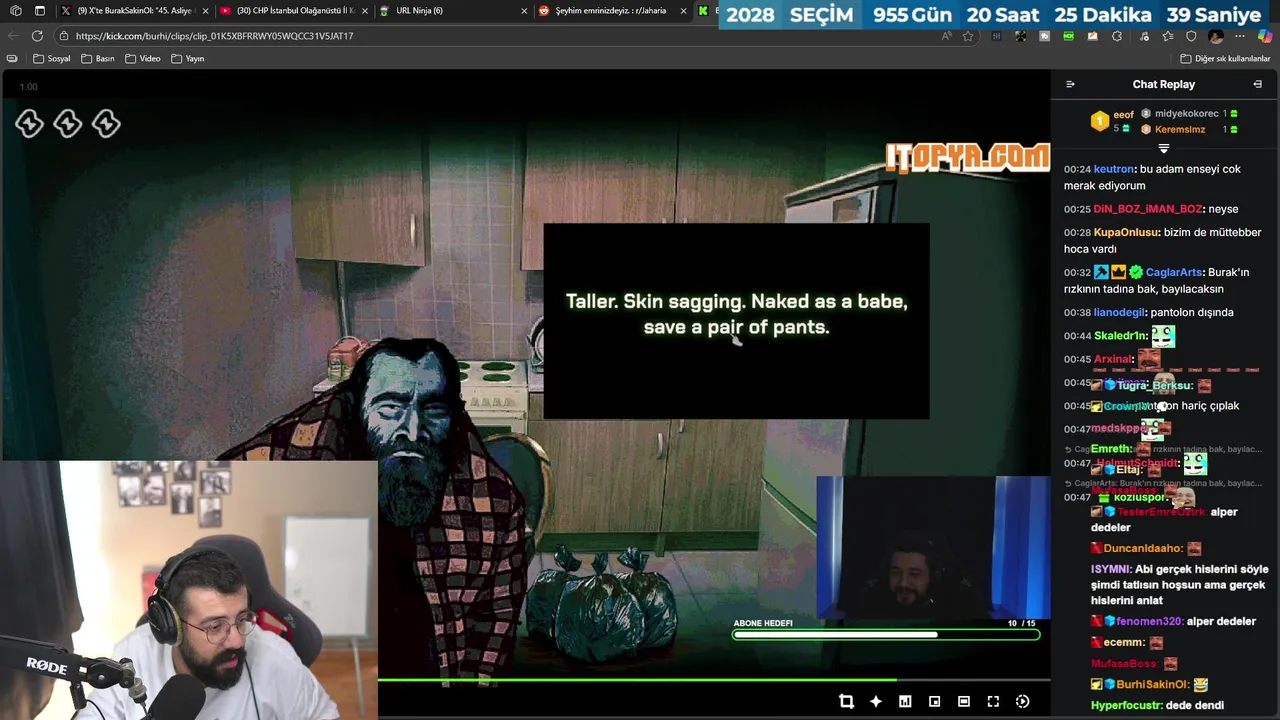Click the Chat Replay heading
1280x720 pixels.
click(x=1163, y=84)
